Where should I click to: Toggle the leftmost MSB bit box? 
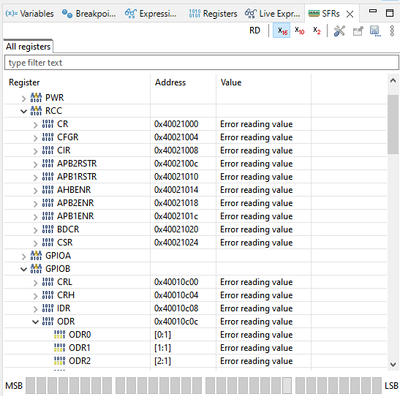click(30, 385)
